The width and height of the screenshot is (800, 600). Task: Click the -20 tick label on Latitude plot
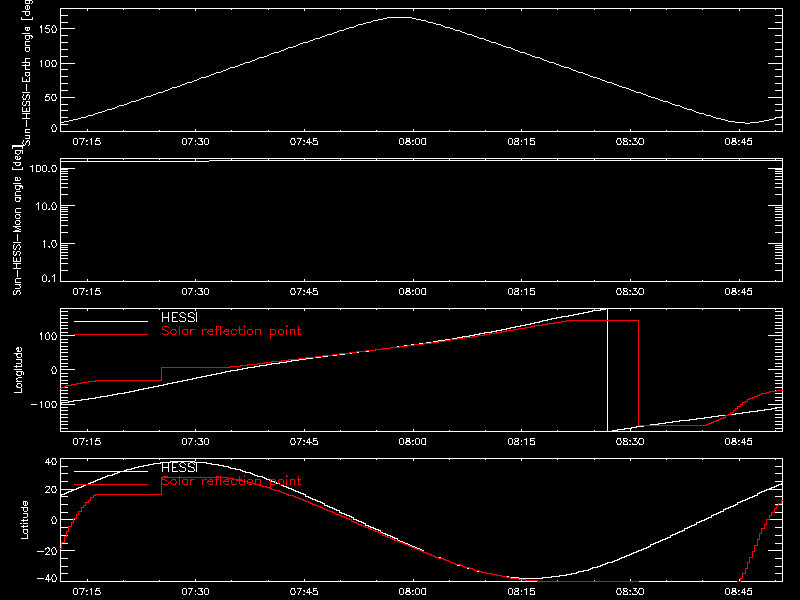pos(47,551)
